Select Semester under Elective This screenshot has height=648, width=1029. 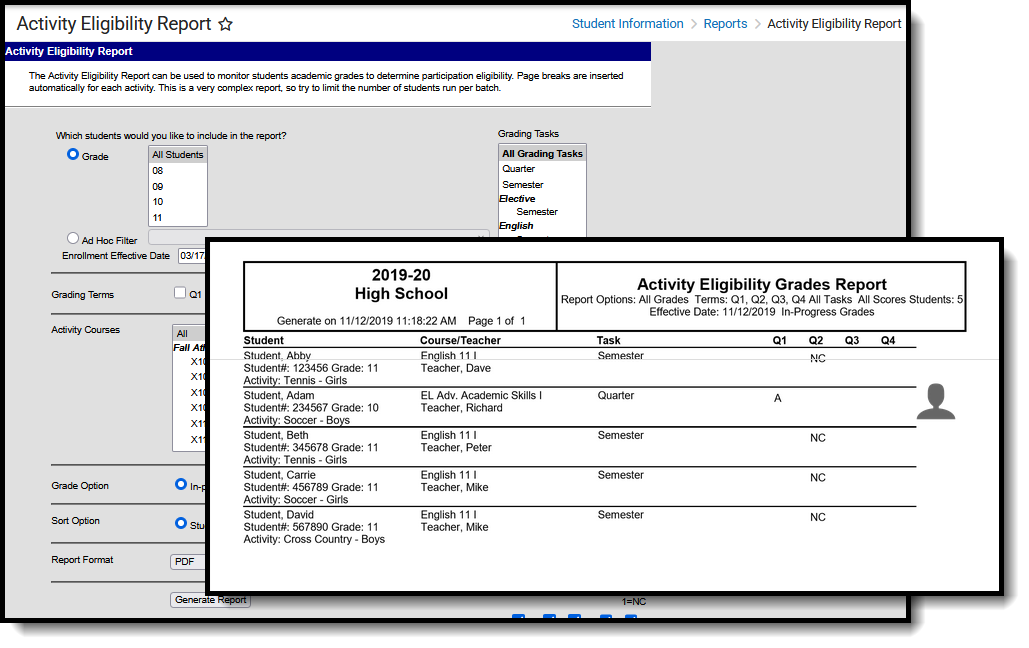pyautogui.click(x=537, y=212)
